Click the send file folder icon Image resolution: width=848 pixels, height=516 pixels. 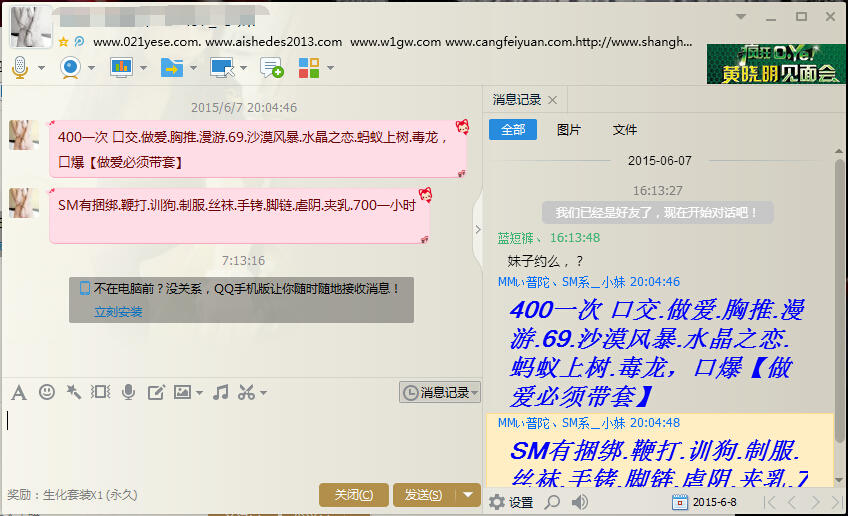[171, 67]
